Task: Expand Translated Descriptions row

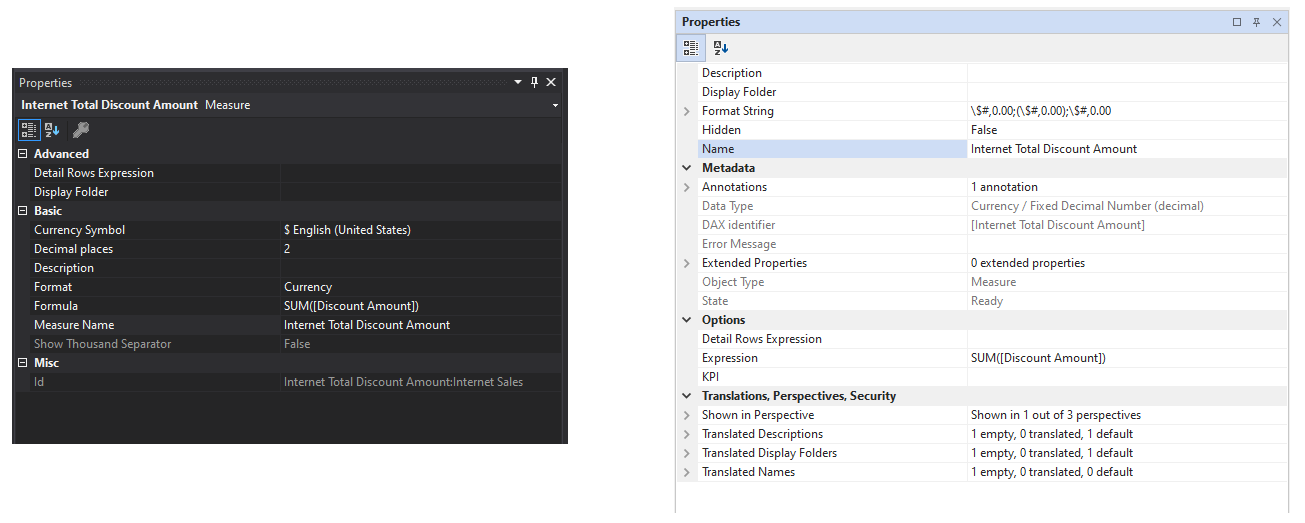Action: [x=687, y=434]
